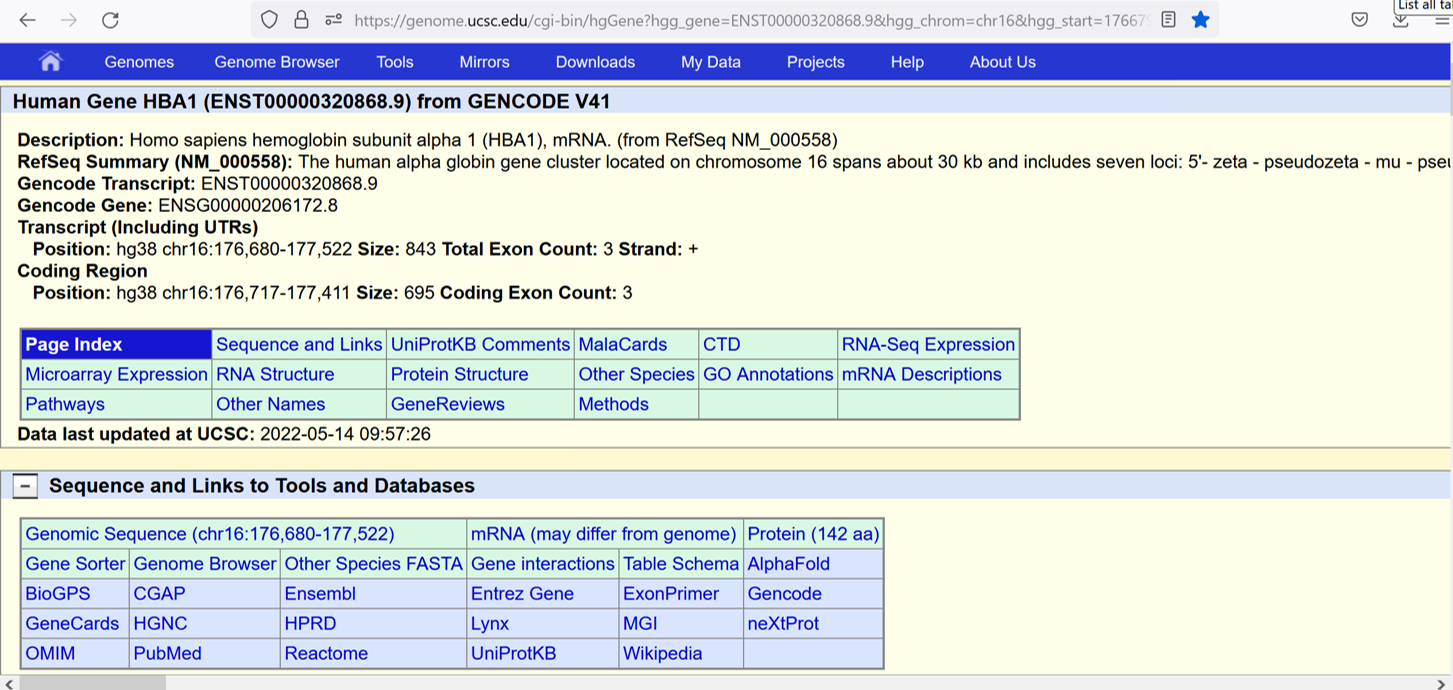Jump to UniProtKB Comments section
The width and height of the screenshot is (1453, 690).
pos(481,344)
